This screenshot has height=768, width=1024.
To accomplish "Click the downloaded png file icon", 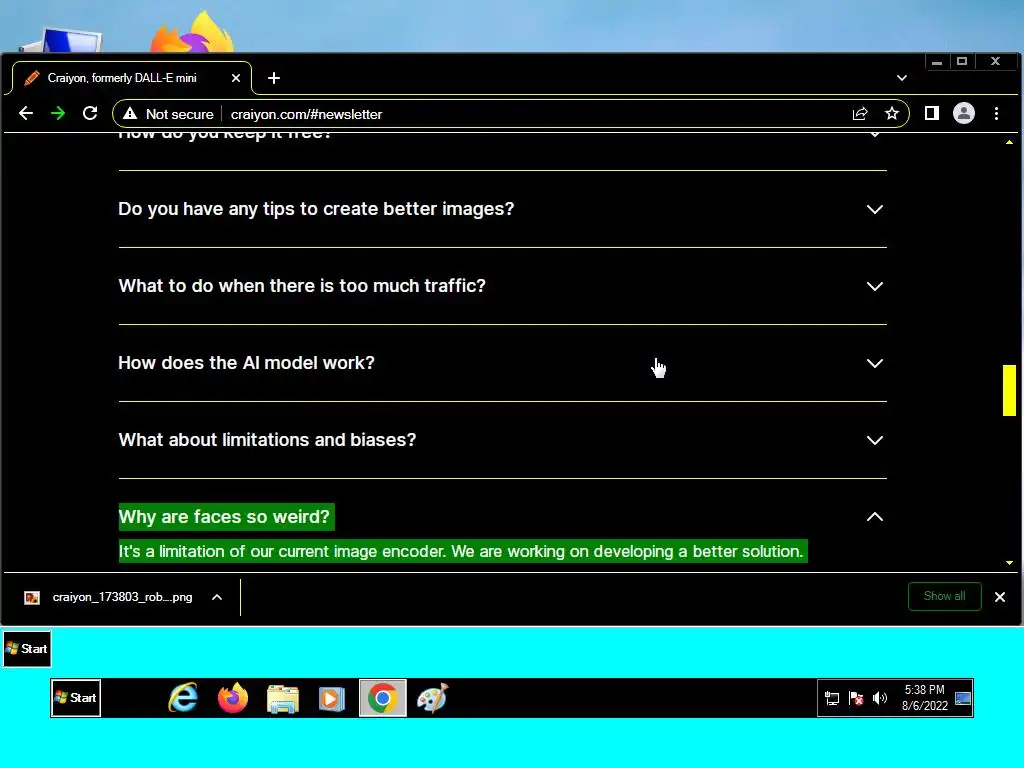I will coord(32,598).
